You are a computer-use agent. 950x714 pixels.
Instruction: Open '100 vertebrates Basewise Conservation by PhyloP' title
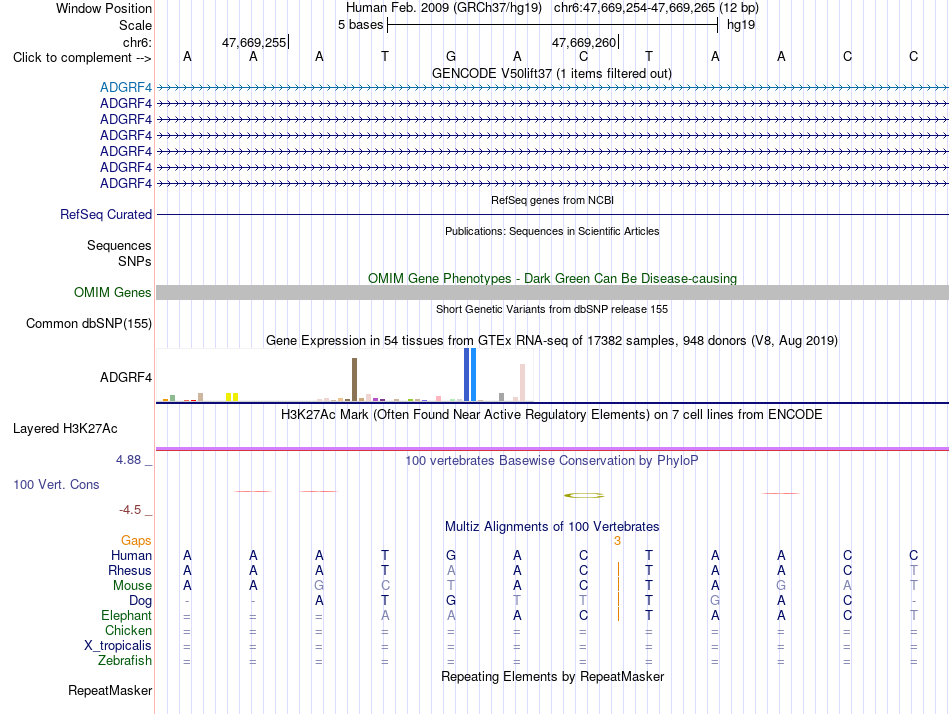pos(552,461)
